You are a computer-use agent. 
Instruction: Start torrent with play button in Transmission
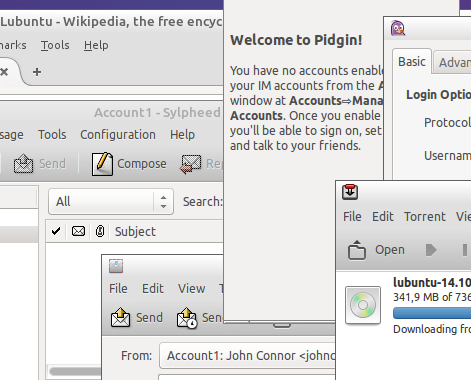[431, 250]
